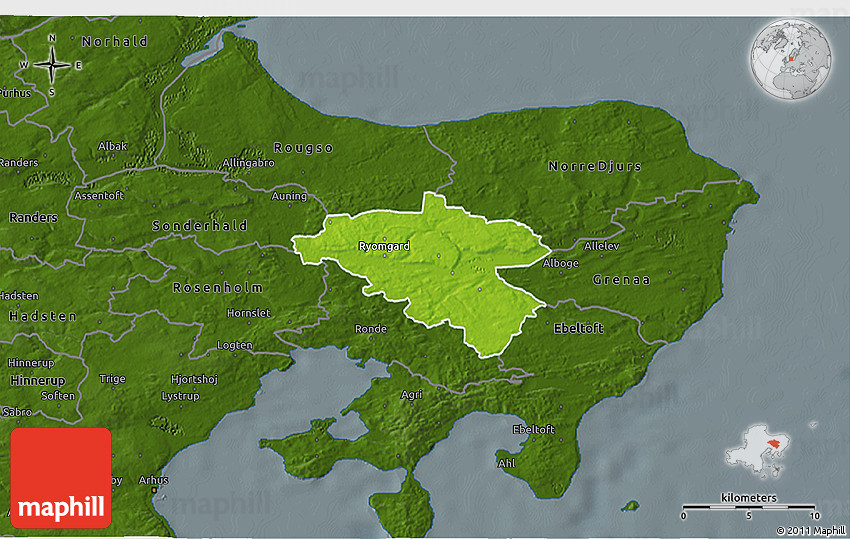
Task: Click the Rosenholm region label
Action: (218, 288)
